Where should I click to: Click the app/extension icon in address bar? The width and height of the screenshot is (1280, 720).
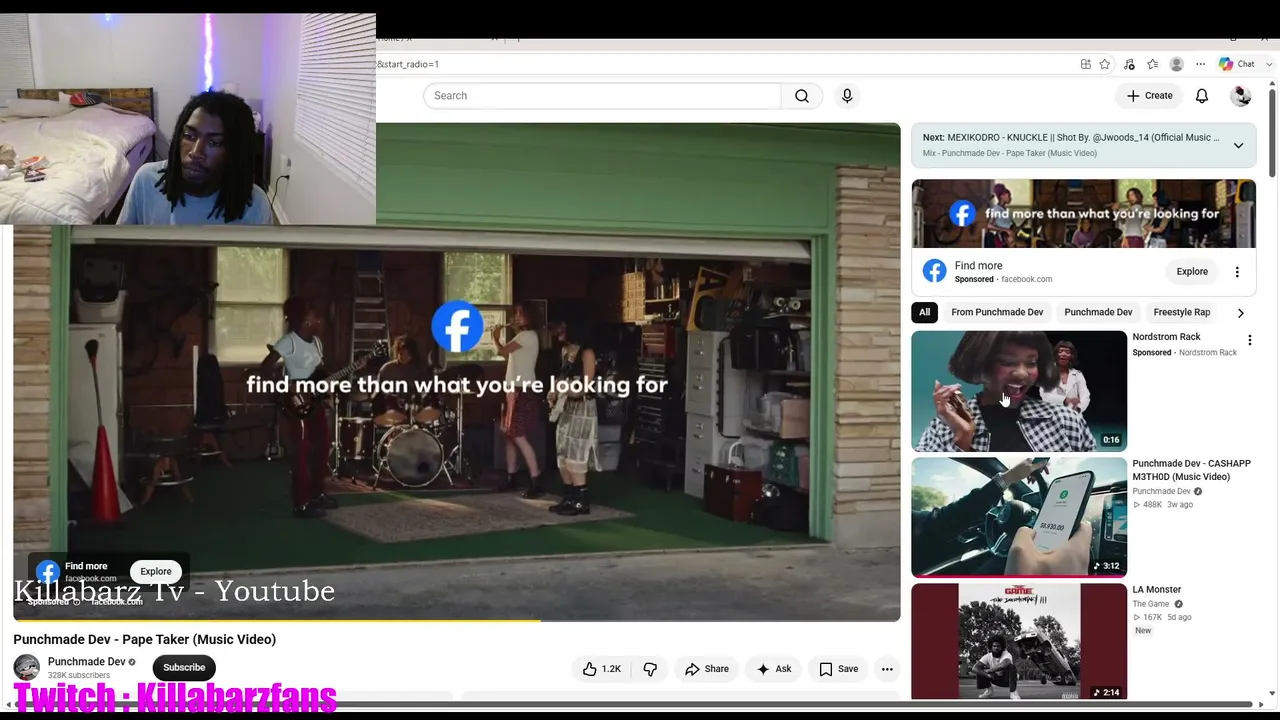[1086, 64]
